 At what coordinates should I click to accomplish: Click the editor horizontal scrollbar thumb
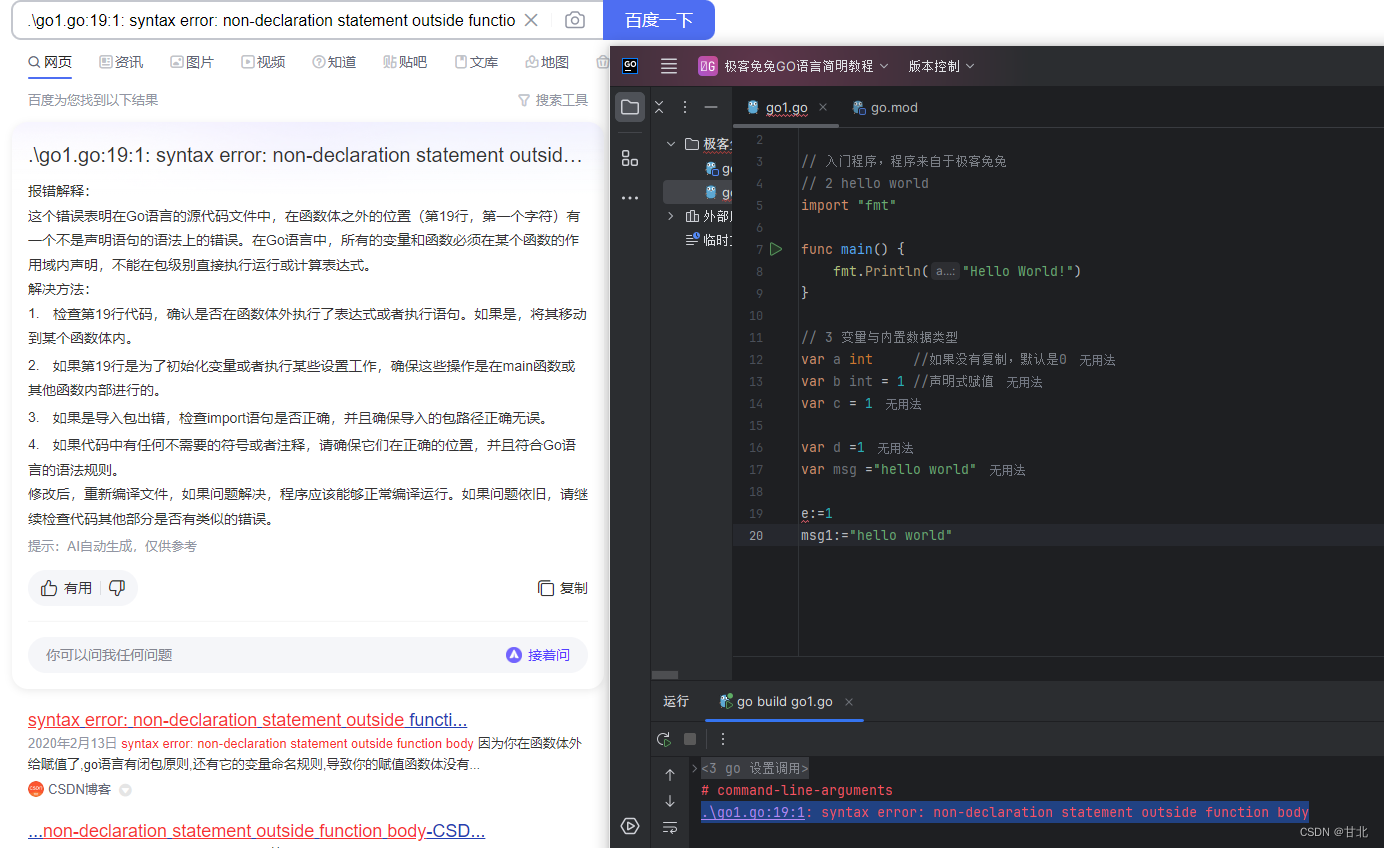coord(665,675)
